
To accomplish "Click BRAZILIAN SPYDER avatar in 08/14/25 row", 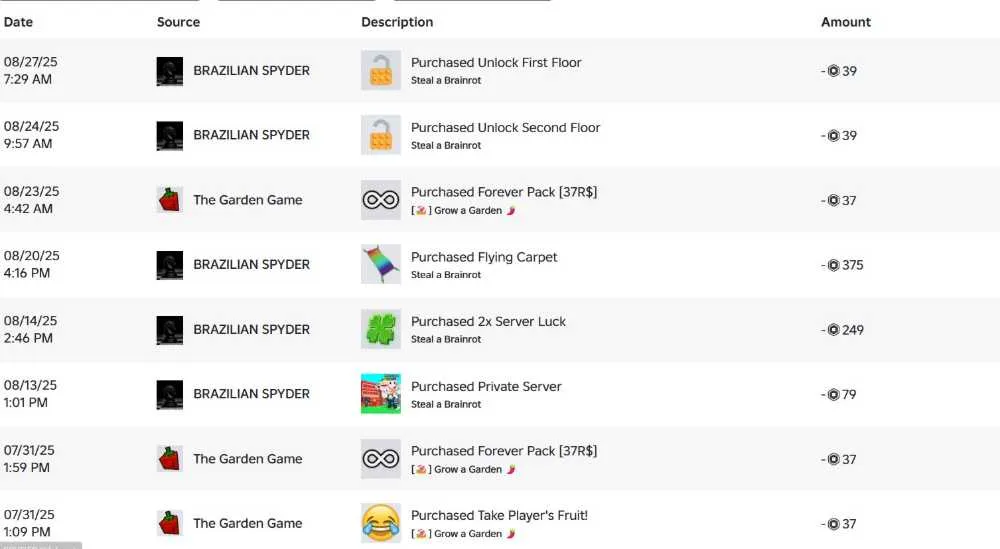I will pos(170,330).
